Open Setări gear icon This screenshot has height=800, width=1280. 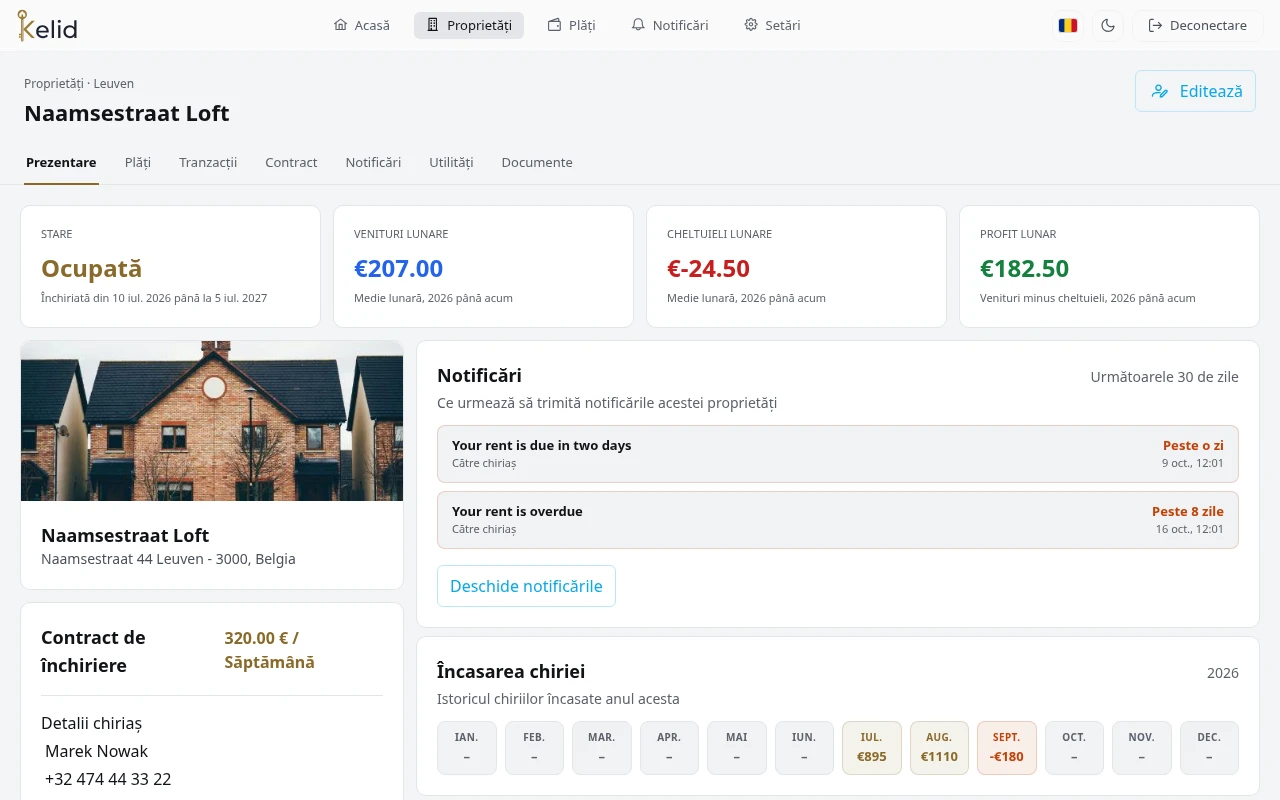[751, 25]
